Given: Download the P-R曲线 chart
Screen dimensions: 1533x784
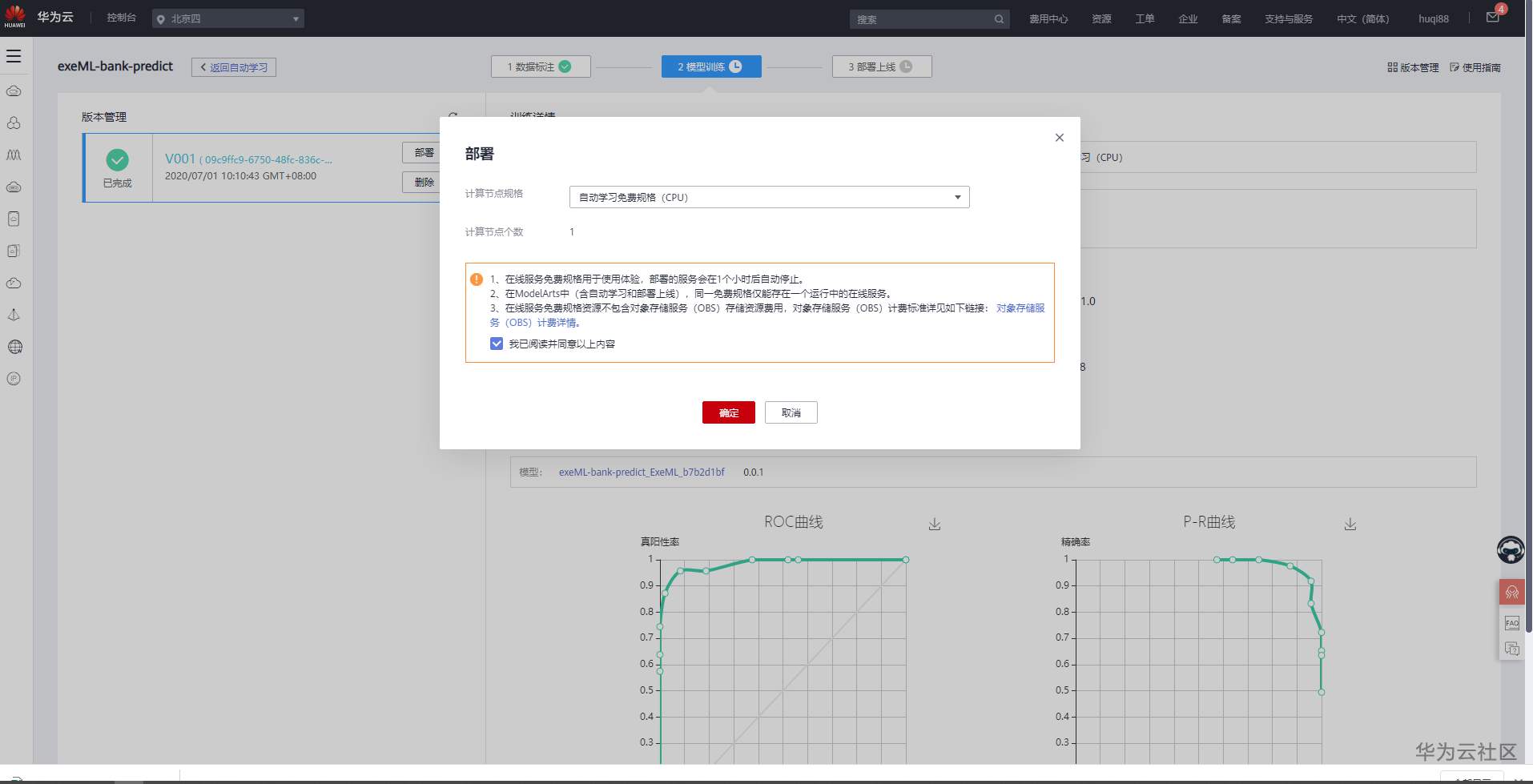Looking at the screenshot, I should (1350, 524).
